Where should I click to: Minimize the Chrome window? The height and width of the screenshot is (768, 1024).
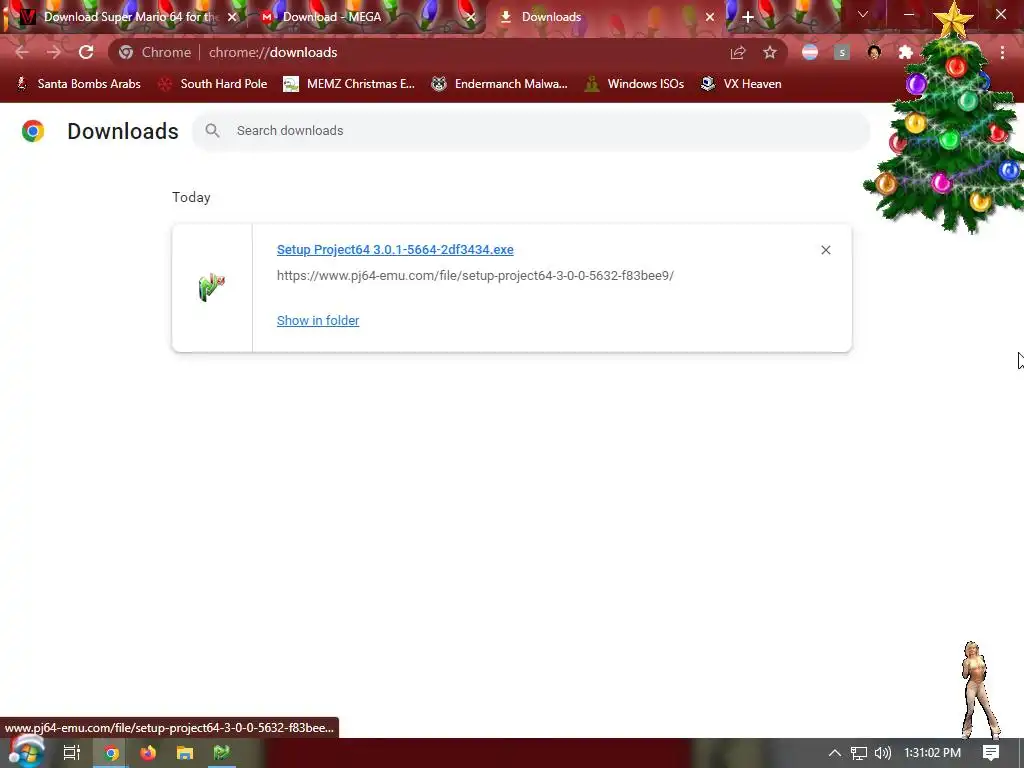tap(908, 14)
